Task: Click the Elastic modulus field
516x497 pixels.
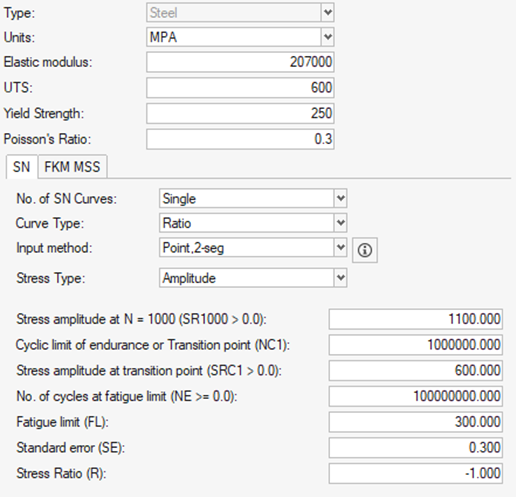Action: [x=240, y=62]
